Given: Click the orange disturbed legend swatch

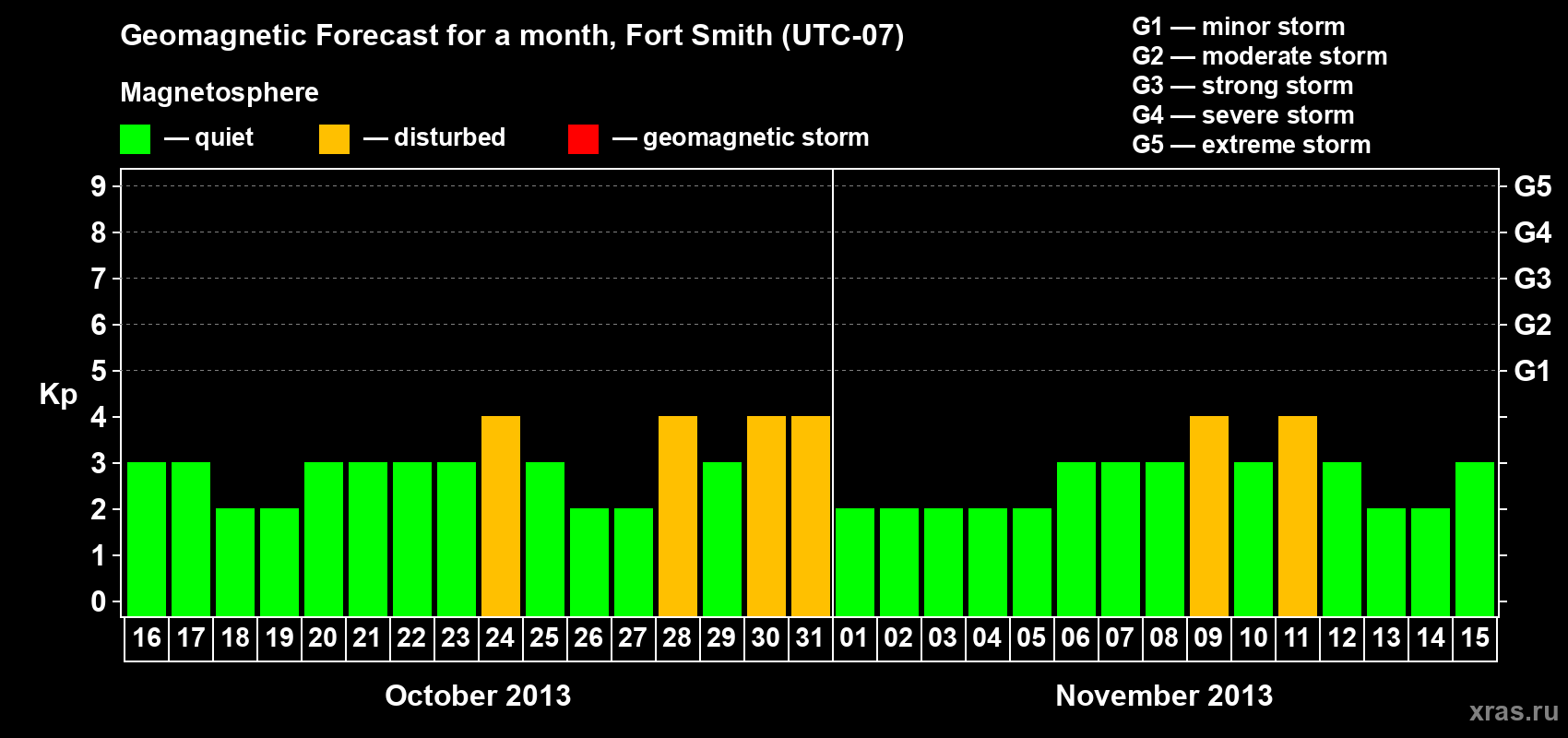Looking at the screenshot, I should [x=334, y=139].
